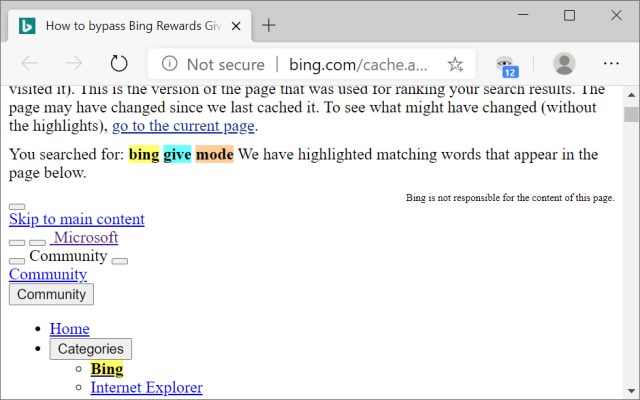Image resolution: width=640 pixels, height=400 pixels.
Task: Click the small empty button above Skip link
Action: [17, 207]
